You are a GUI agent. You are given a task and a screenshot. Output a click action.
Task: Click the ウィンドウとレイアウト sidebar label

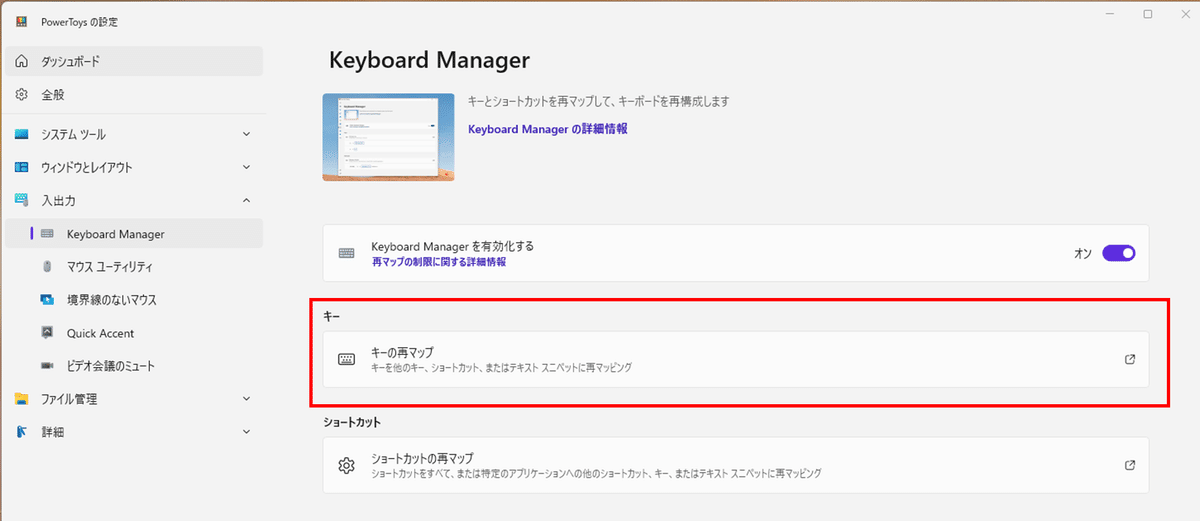pos(86,168)
